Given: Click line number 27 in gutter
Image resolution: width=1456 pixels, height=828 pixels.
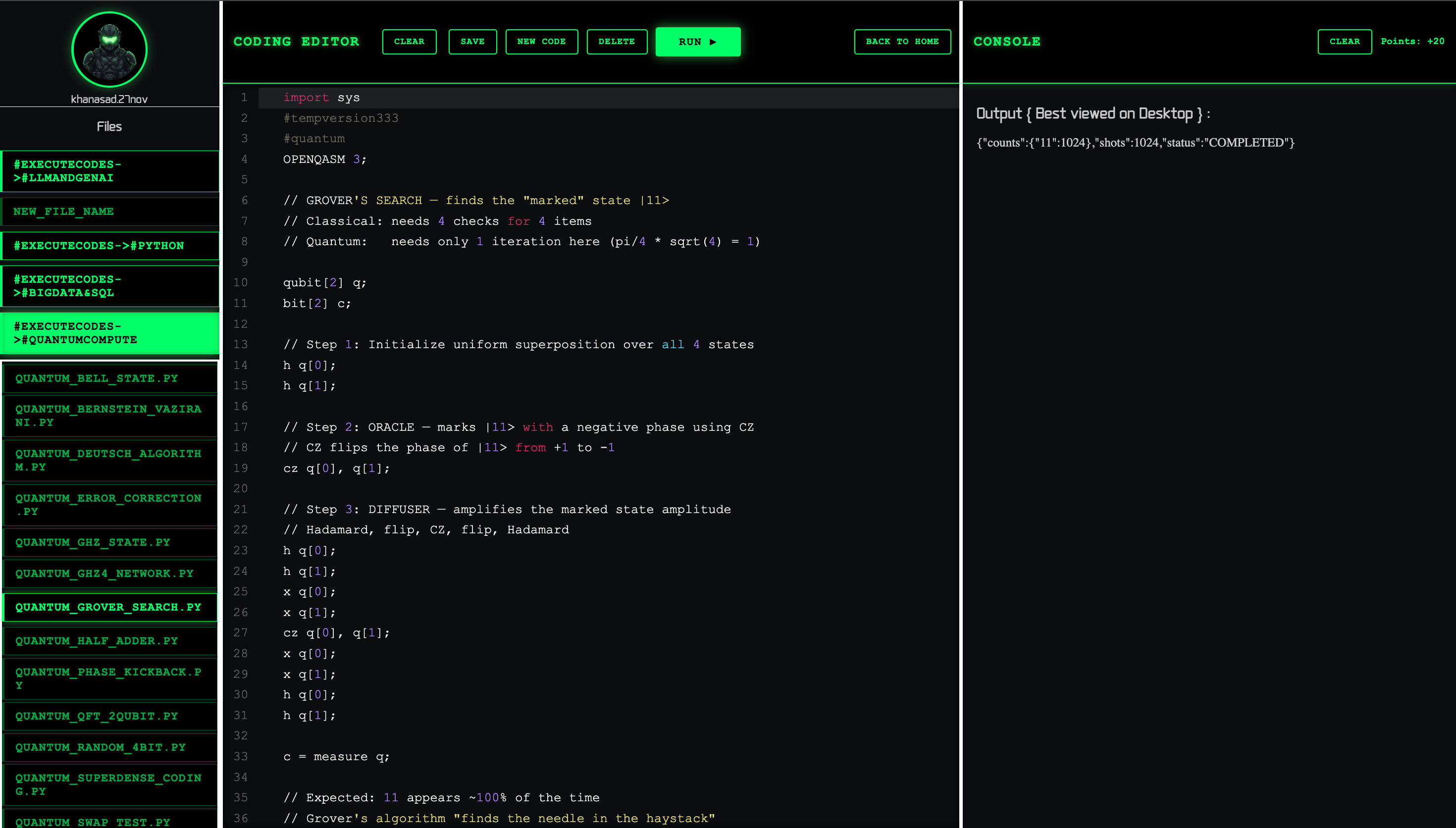Looking at the screenshot, I should (x=241, y=632).
